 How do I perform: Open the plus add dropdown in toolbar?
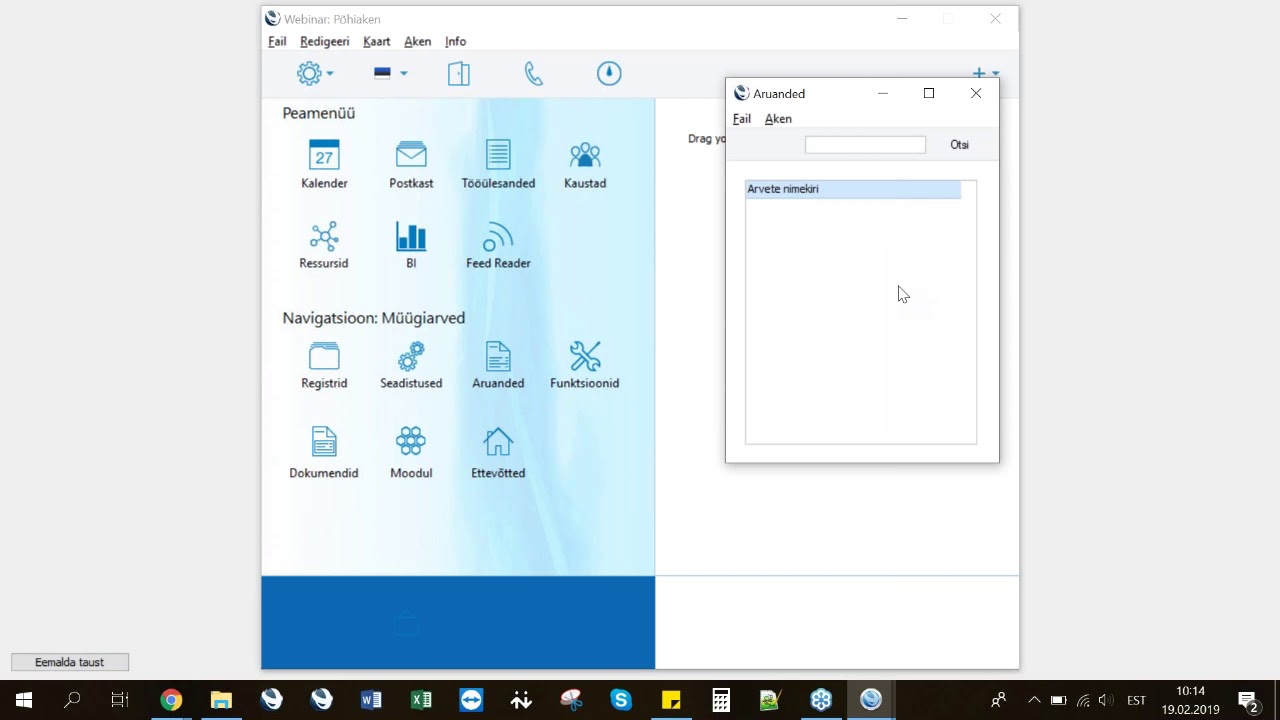985,73
